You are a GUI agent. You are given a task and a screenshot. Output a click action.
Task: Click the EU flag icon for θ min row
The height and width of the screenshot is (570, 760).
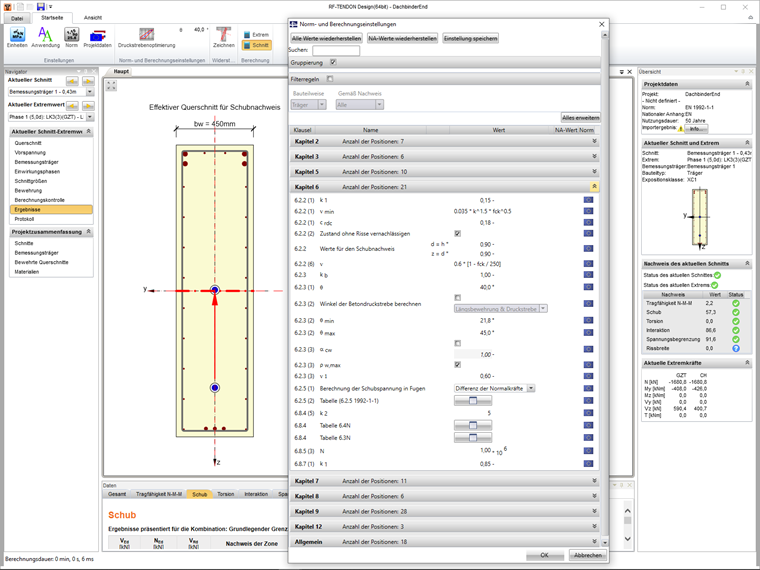tap(588, 320)
